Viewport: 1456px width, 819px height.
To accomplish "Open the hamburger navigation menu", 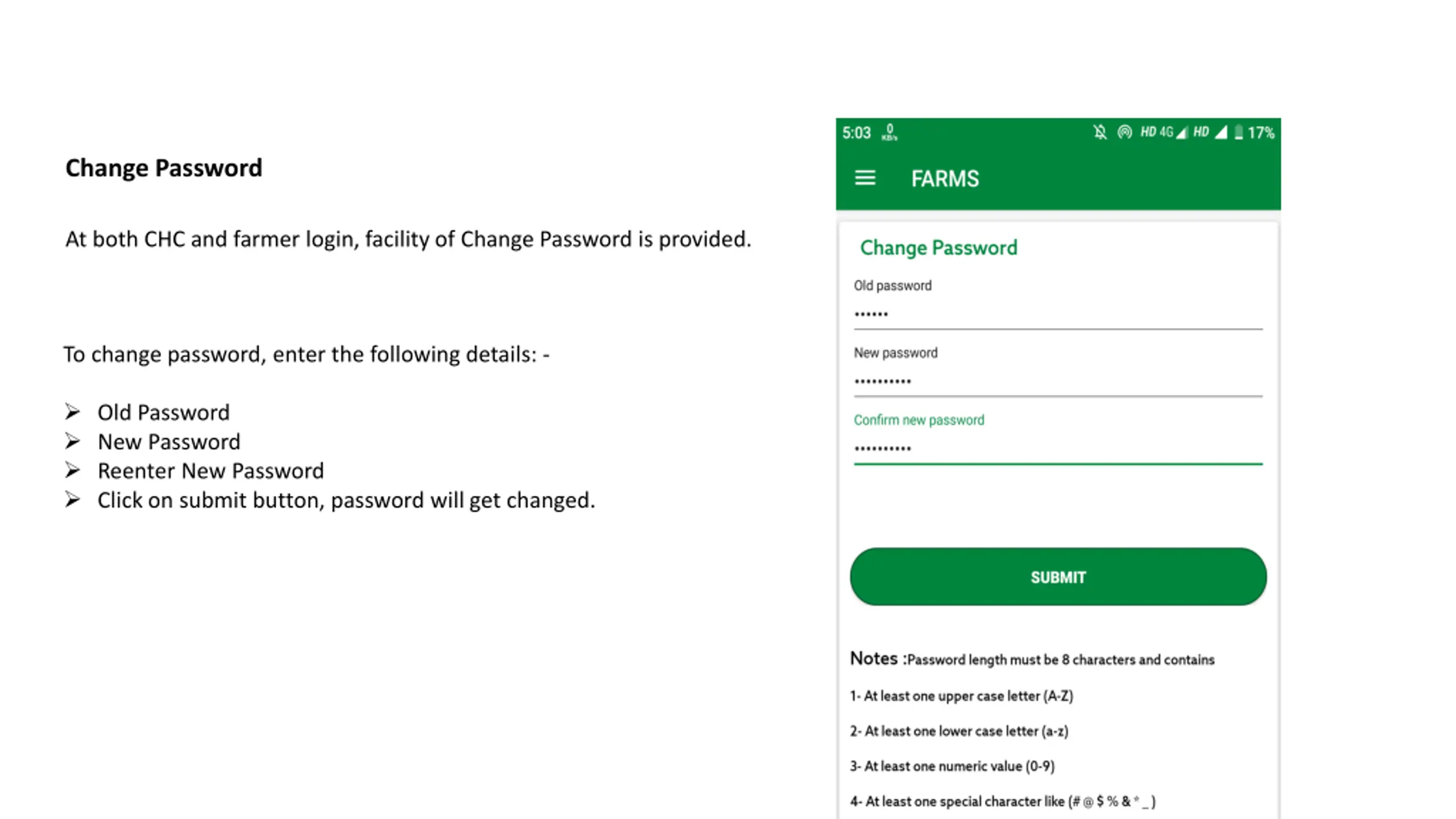I will pos(864,178).
